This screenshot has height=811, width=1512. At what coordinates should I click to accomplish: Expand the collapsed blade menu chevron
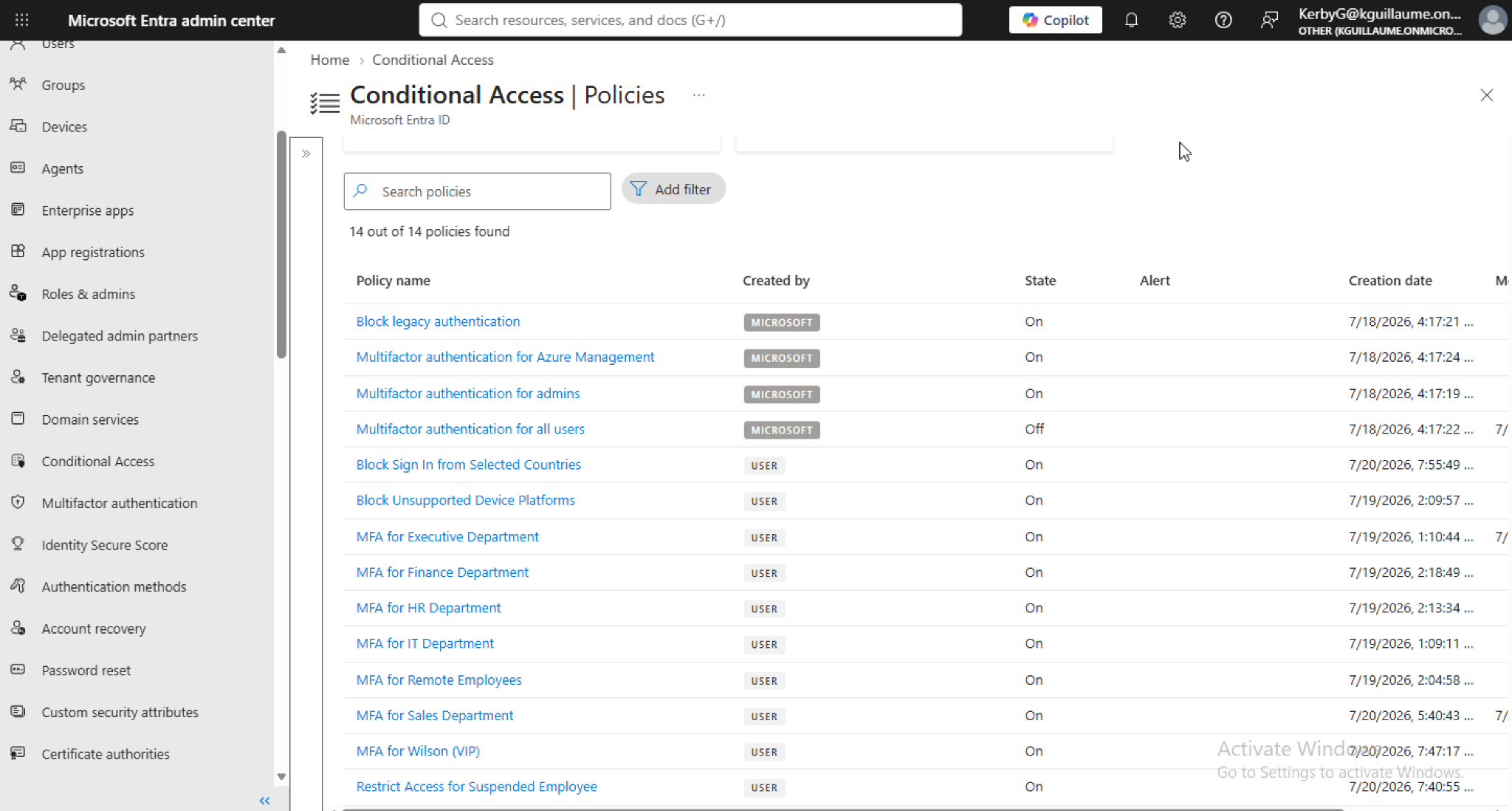tap(306, 154)
